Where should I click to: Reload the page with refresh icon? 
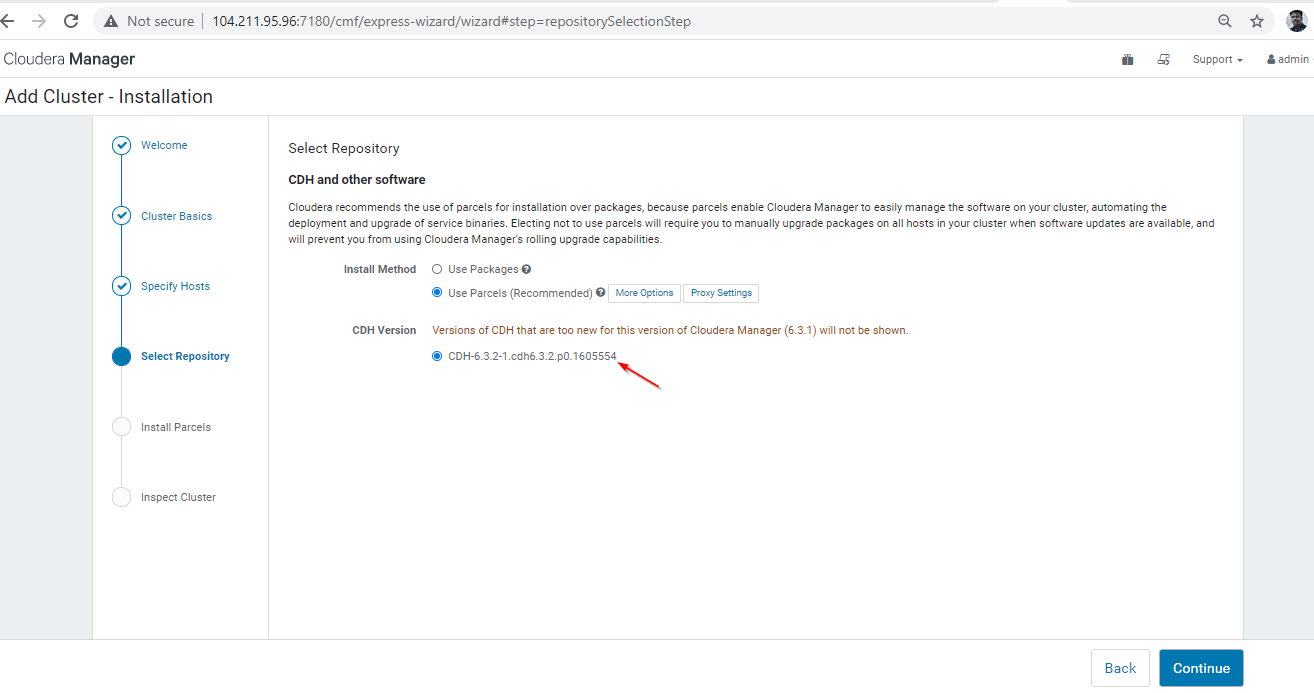(71, 21)
